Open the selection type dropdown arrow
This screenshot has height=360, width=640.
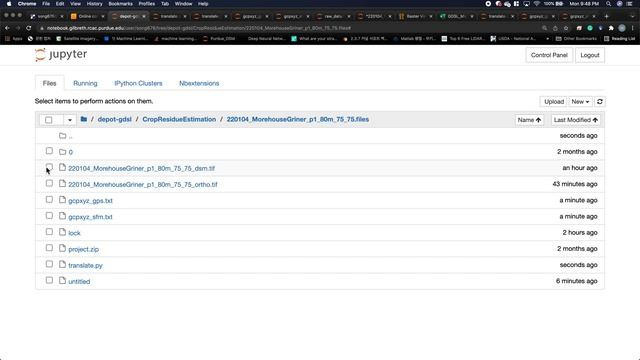69,120
